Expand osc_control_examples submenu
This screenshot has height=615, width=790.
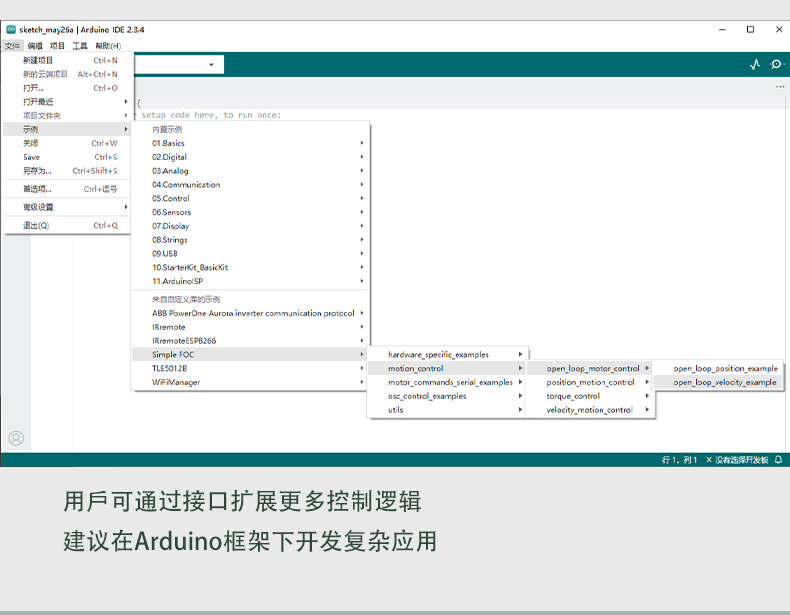click(447, 396)
